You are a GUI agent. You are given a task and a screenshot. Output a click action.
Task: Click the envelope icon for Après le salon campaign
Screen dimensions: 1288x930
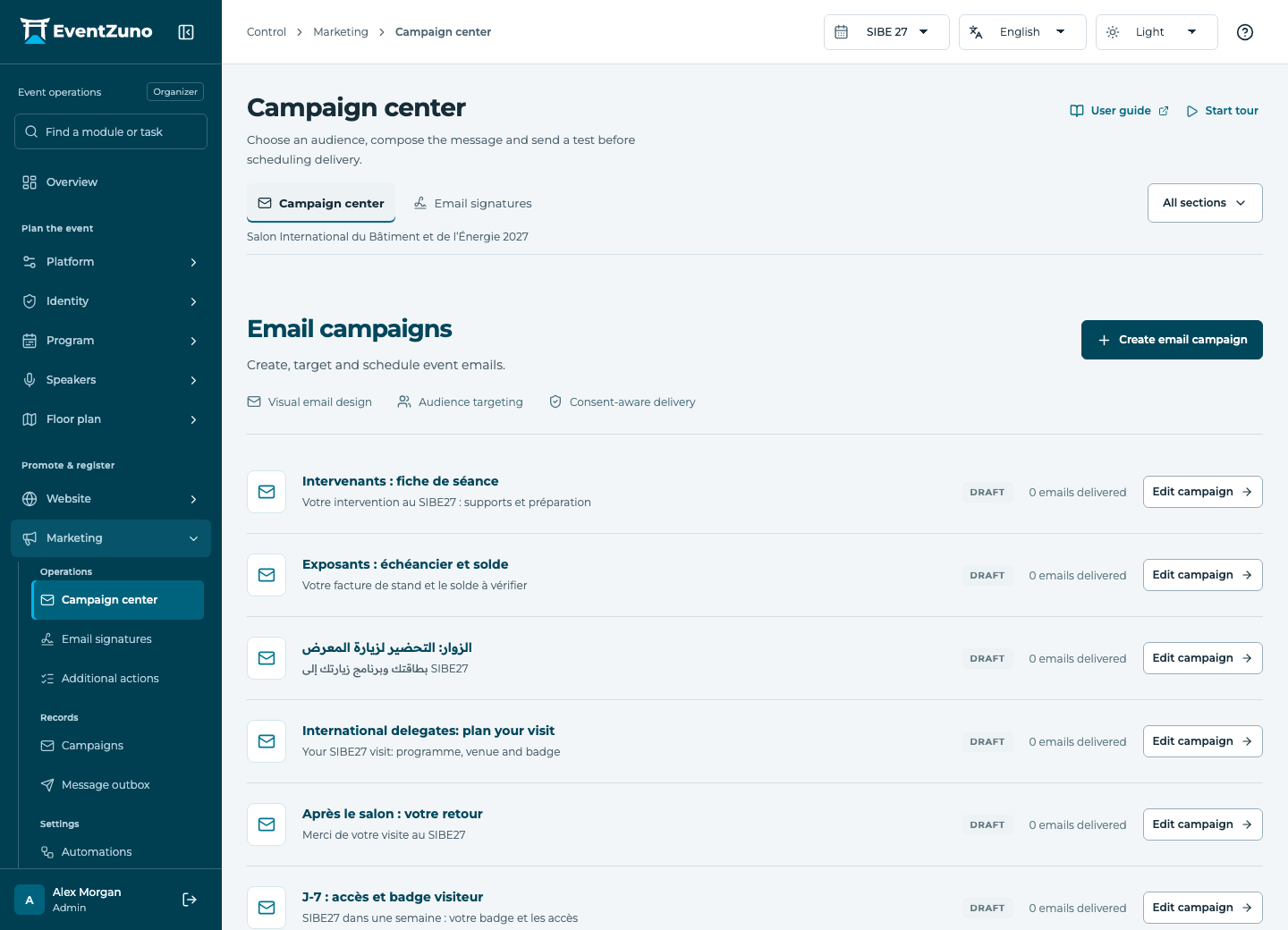coord(267,824)
